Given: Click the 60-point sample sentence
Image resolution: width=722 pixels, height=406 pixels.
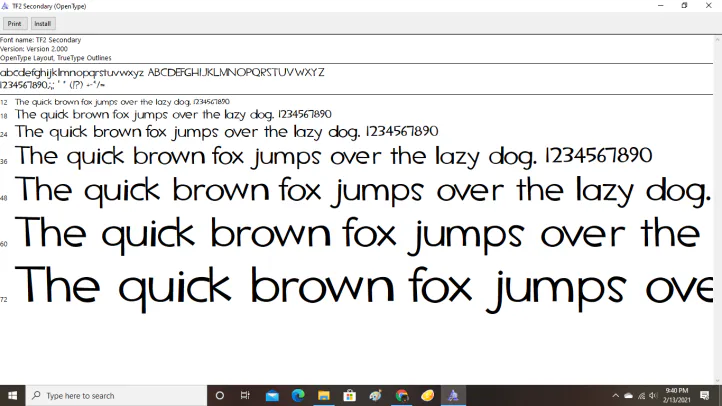Looking at the screenshot, I should coord(358,234).
